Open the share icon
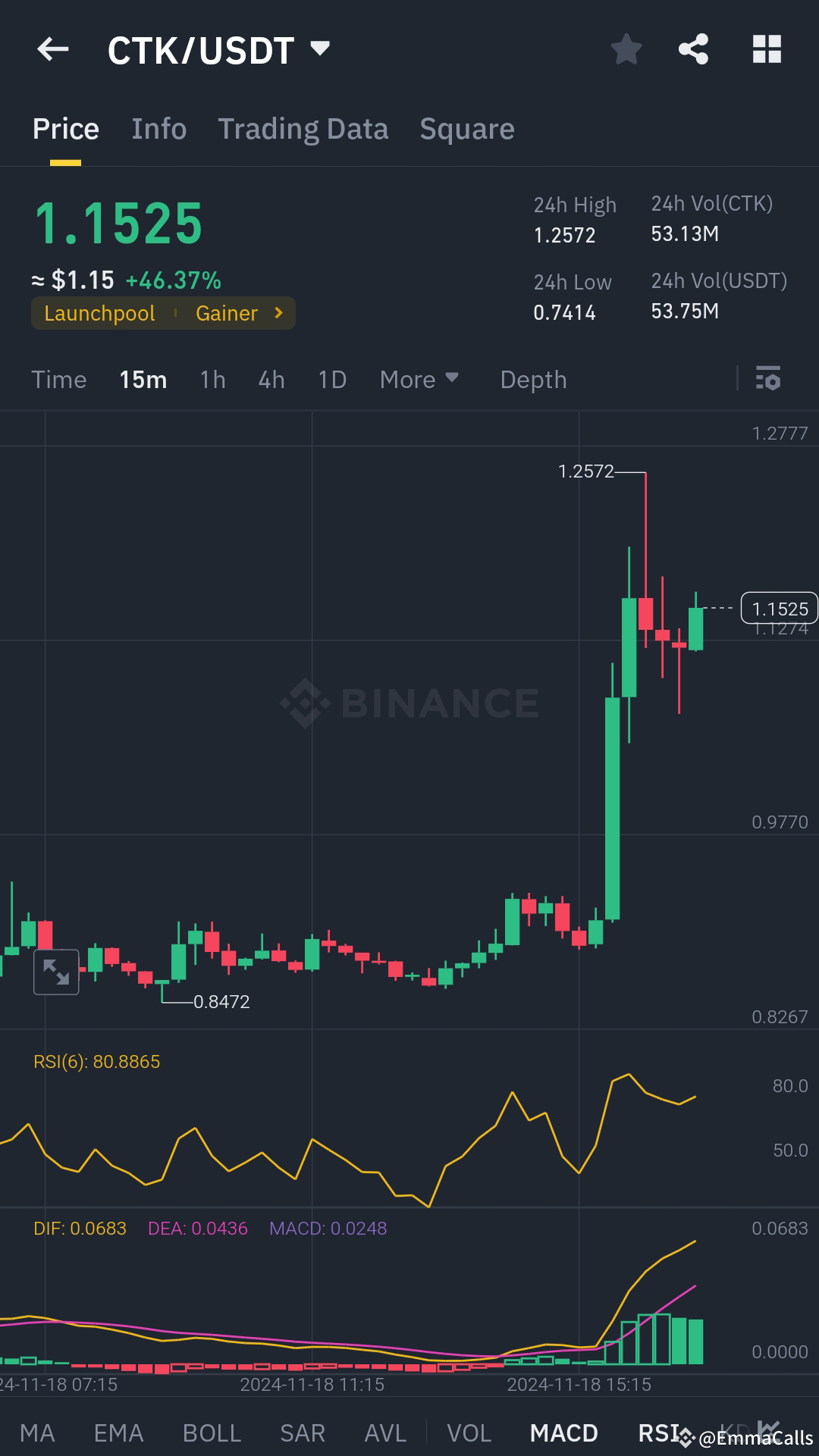Screen dimensions: 819x1456 coord(692,49)
